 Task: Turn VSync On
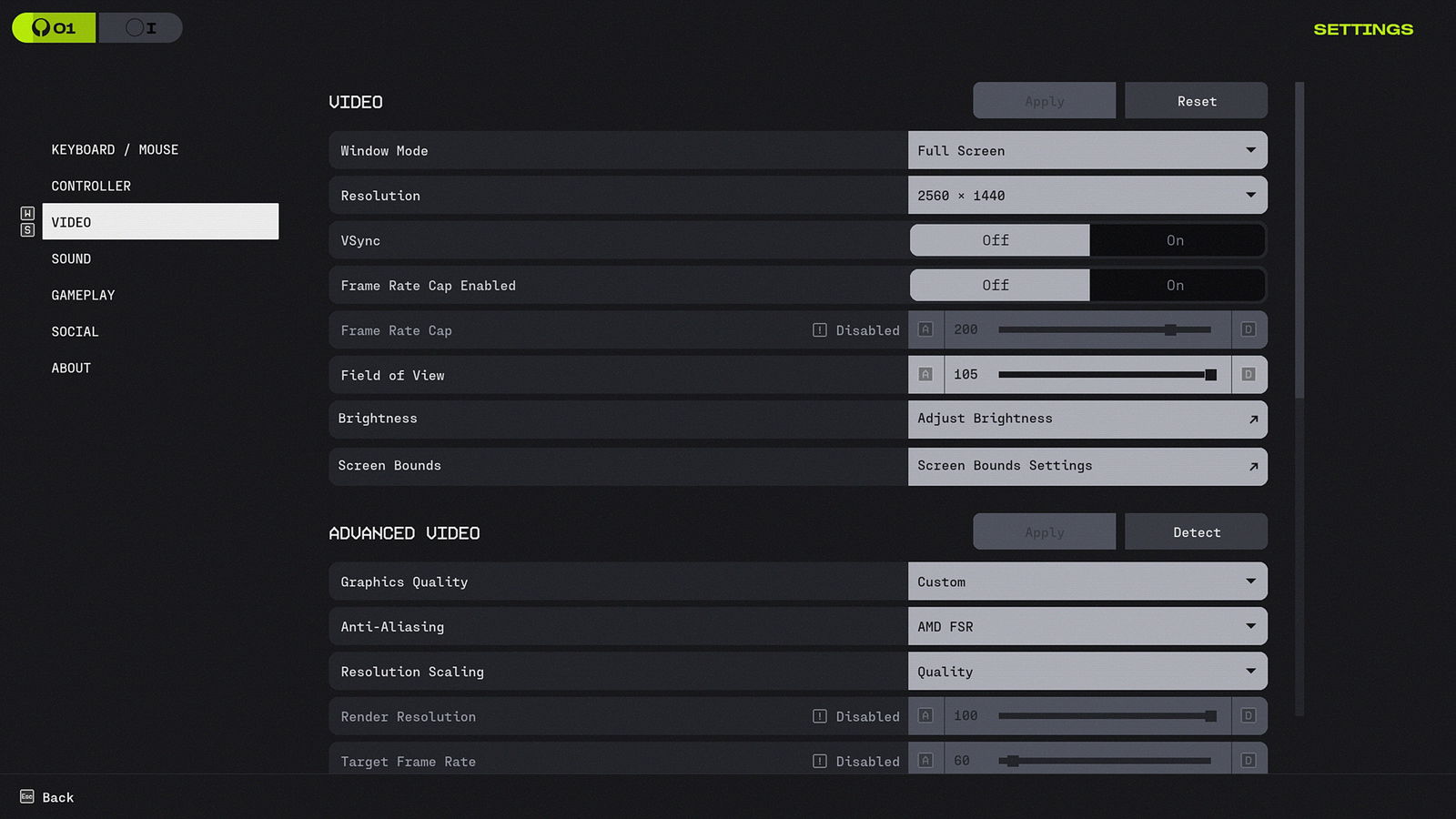click(1176, 240)
